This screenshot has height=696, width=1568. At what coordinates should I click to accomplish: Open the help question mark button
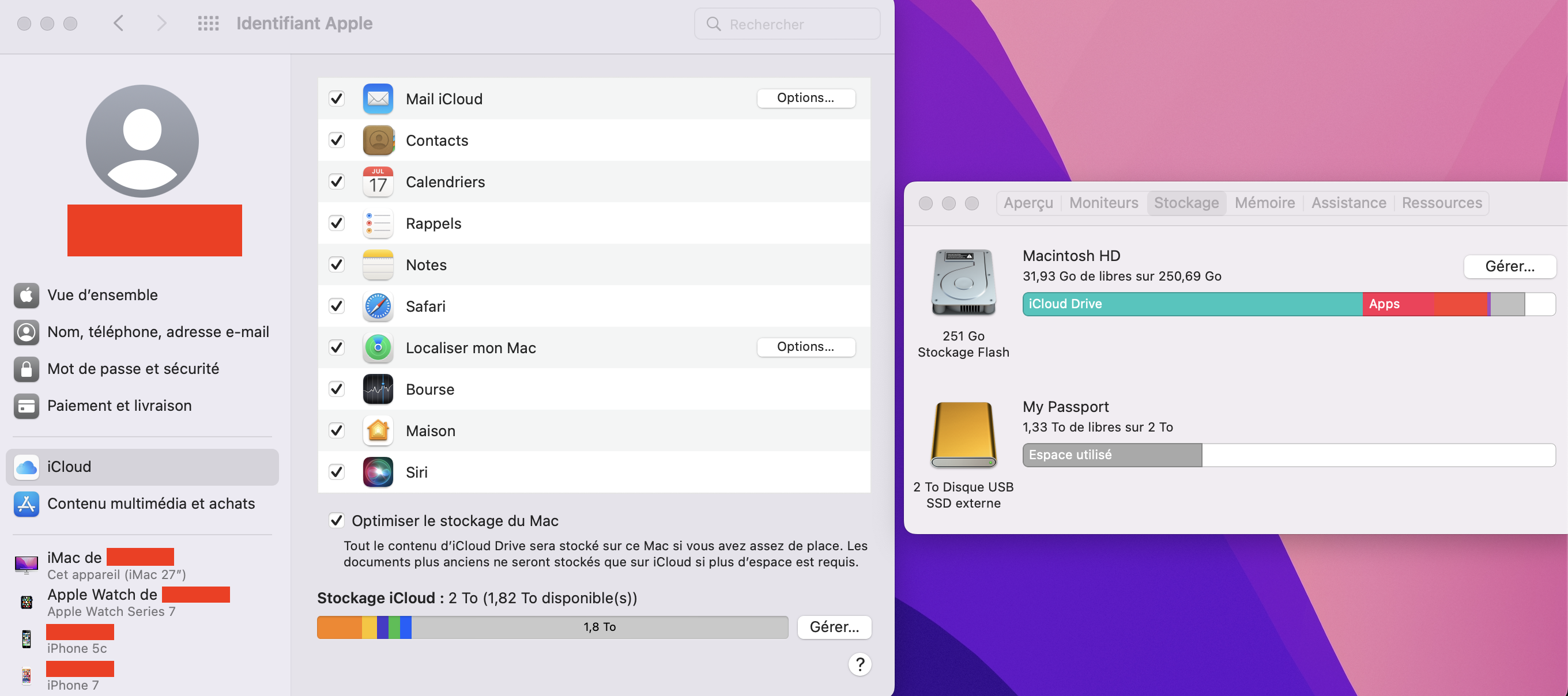tap(860, 664)
